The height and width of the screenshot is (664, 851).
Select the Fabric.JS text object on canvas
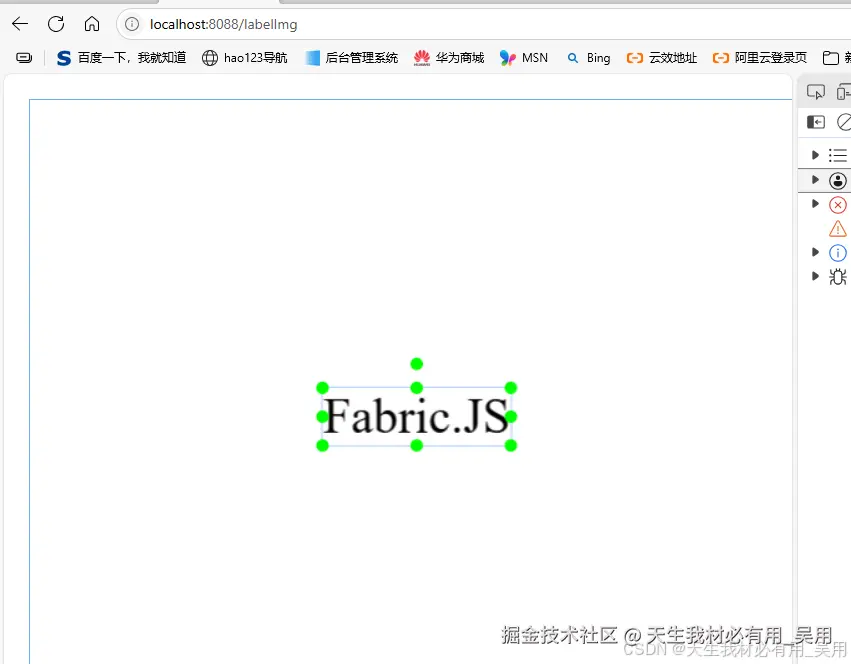[x=416, y=414]
